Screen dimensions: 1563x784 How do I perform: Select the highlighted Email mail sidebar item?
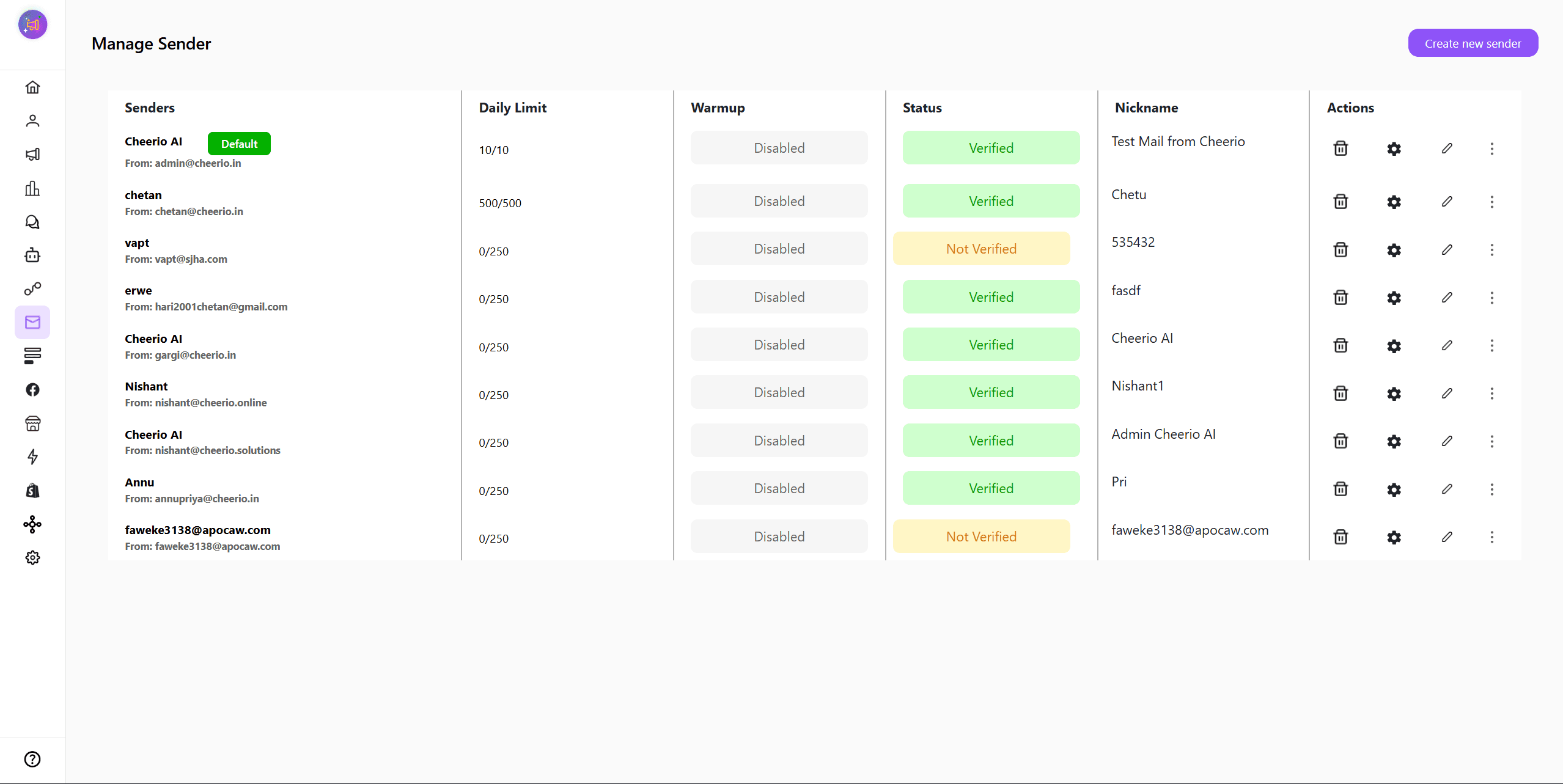coord(32,322)
